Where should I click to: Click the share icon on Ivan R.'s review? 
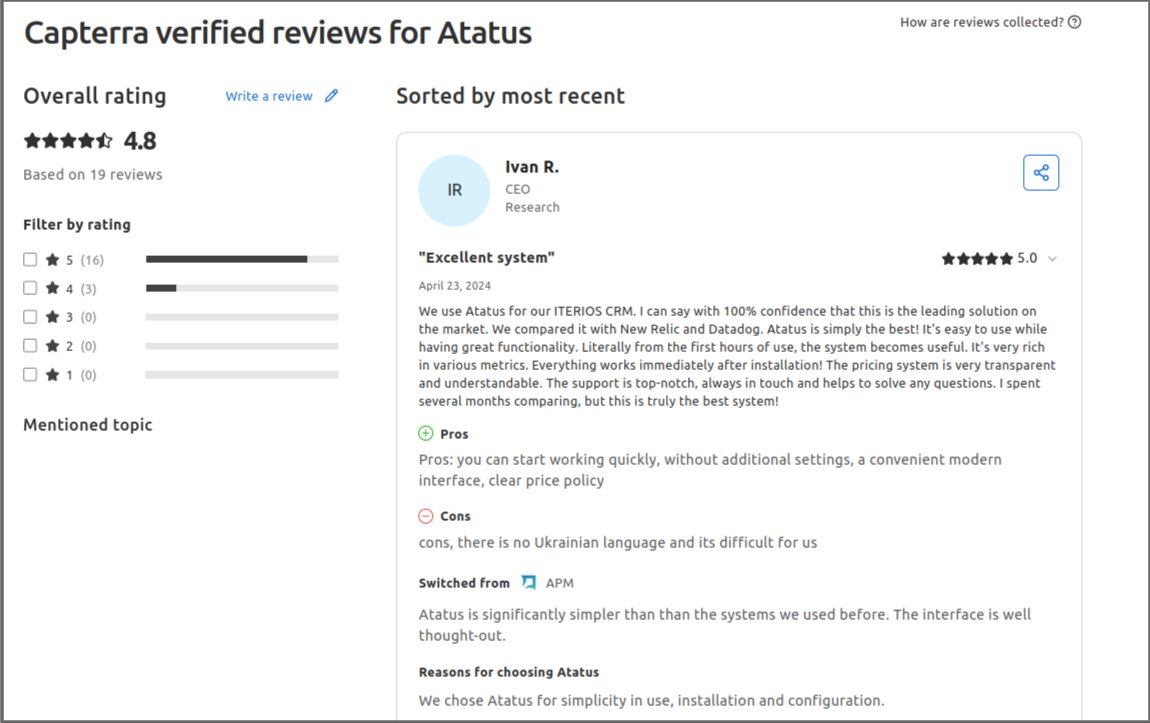click(1041, 173)
